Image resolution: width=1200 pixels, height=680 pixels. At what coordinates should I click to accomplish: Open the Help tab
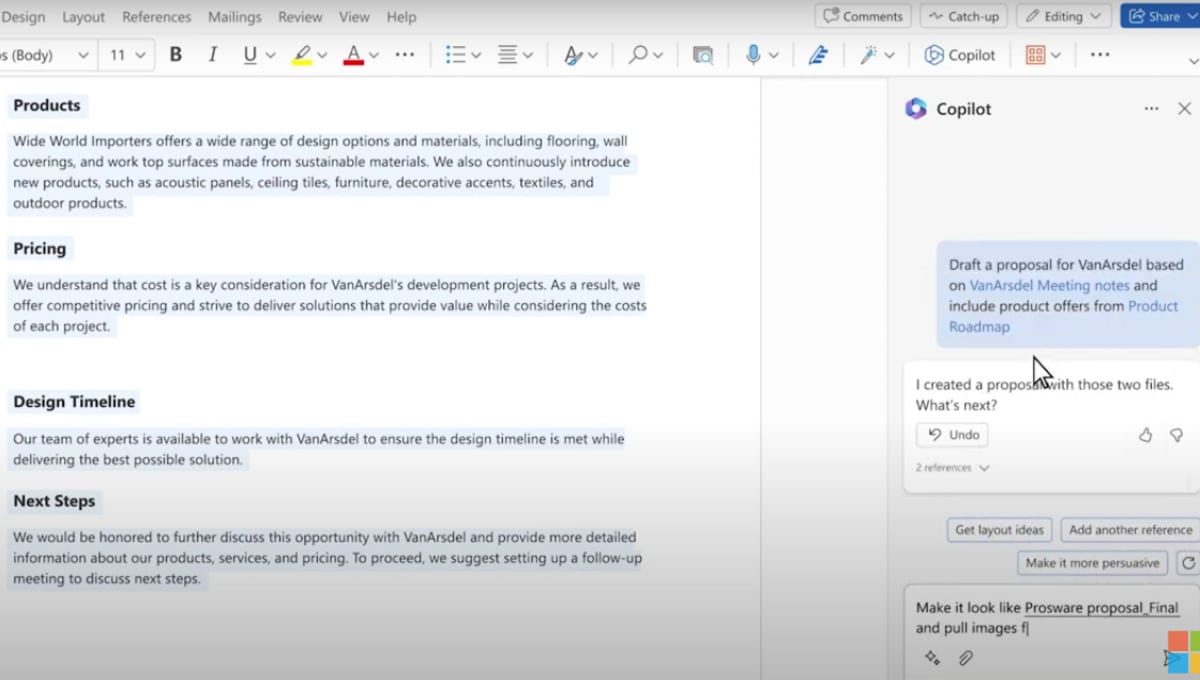(x=401, y=17)
